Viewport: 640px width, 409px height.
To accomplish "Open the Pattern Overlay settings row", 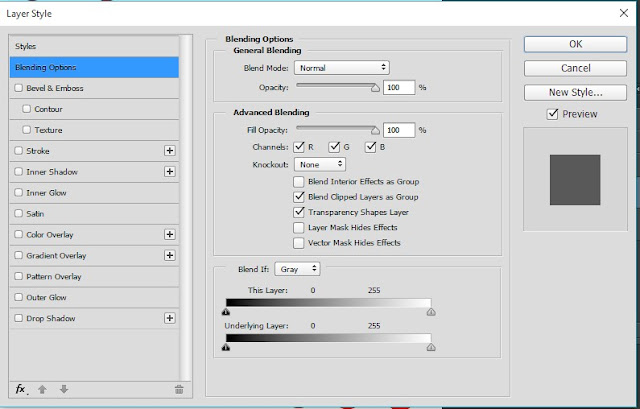I will (94, 276).
